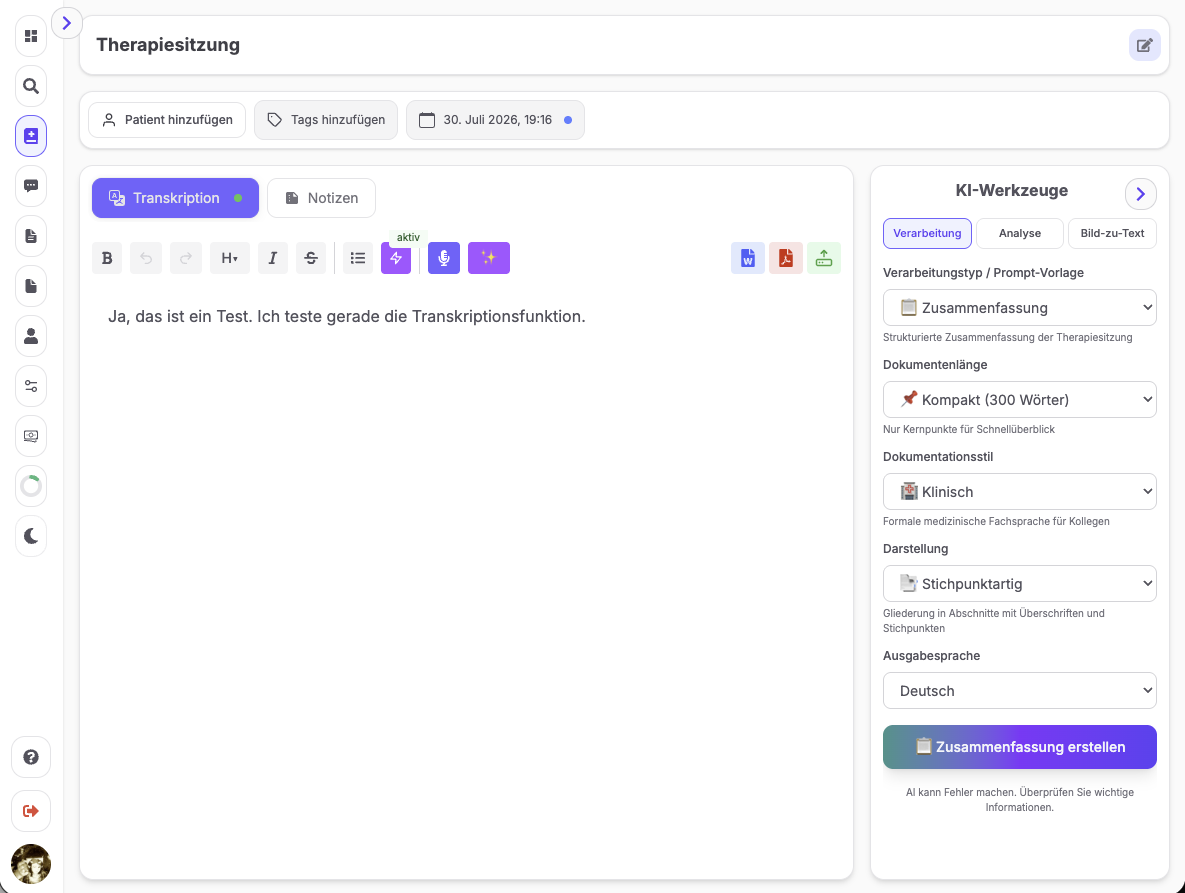Toggle dark mode with moon icon

pos(31,536)
